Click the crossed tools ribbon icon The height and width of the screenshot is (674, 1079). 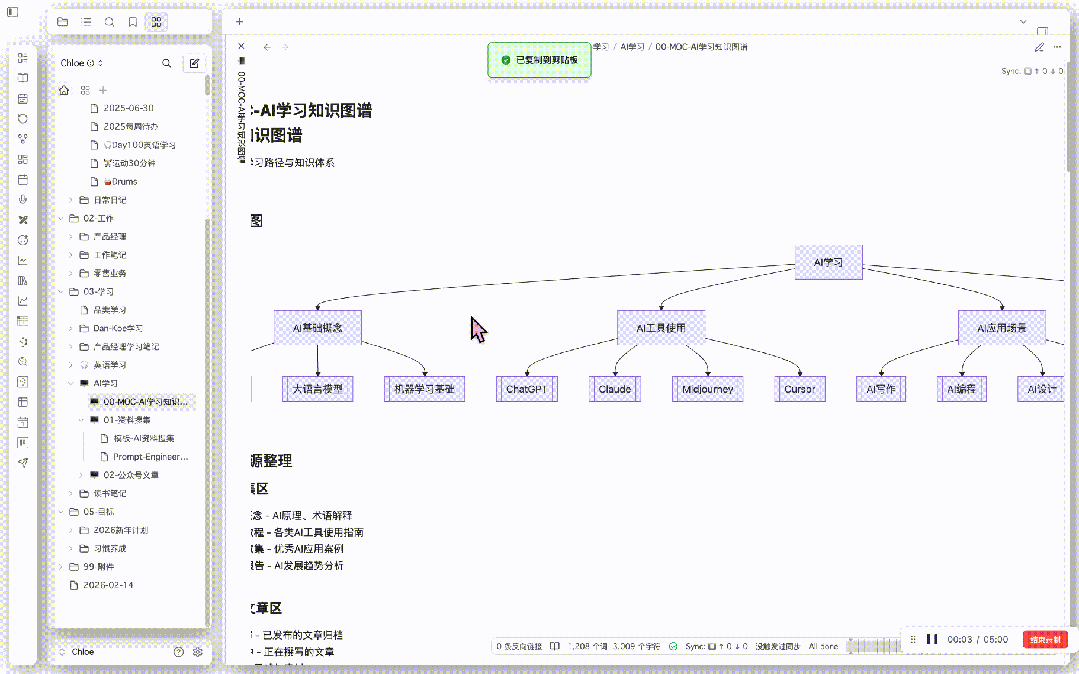[23, 220]
